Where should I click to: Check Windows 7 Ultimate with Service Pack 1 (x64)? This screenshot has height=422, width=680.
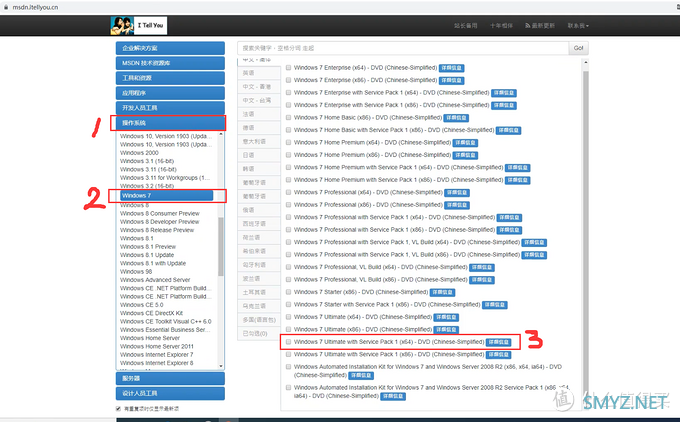pyautogui.click(x=288, y=342)
